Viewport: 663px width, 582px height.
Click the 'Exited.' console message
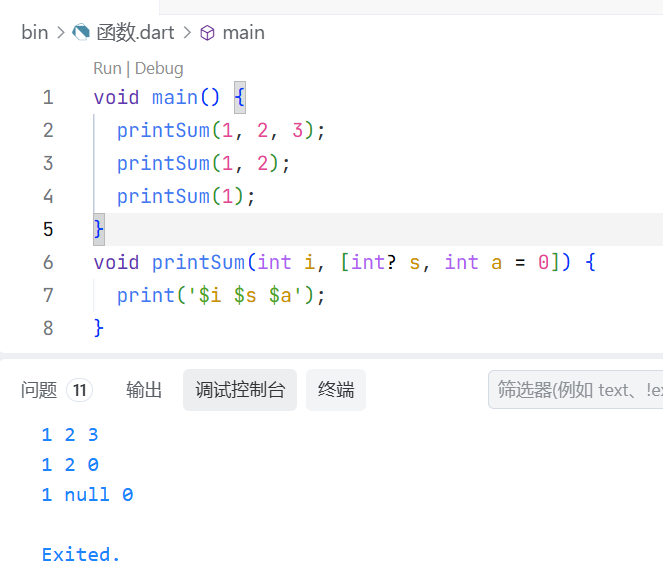coord(81,555)
